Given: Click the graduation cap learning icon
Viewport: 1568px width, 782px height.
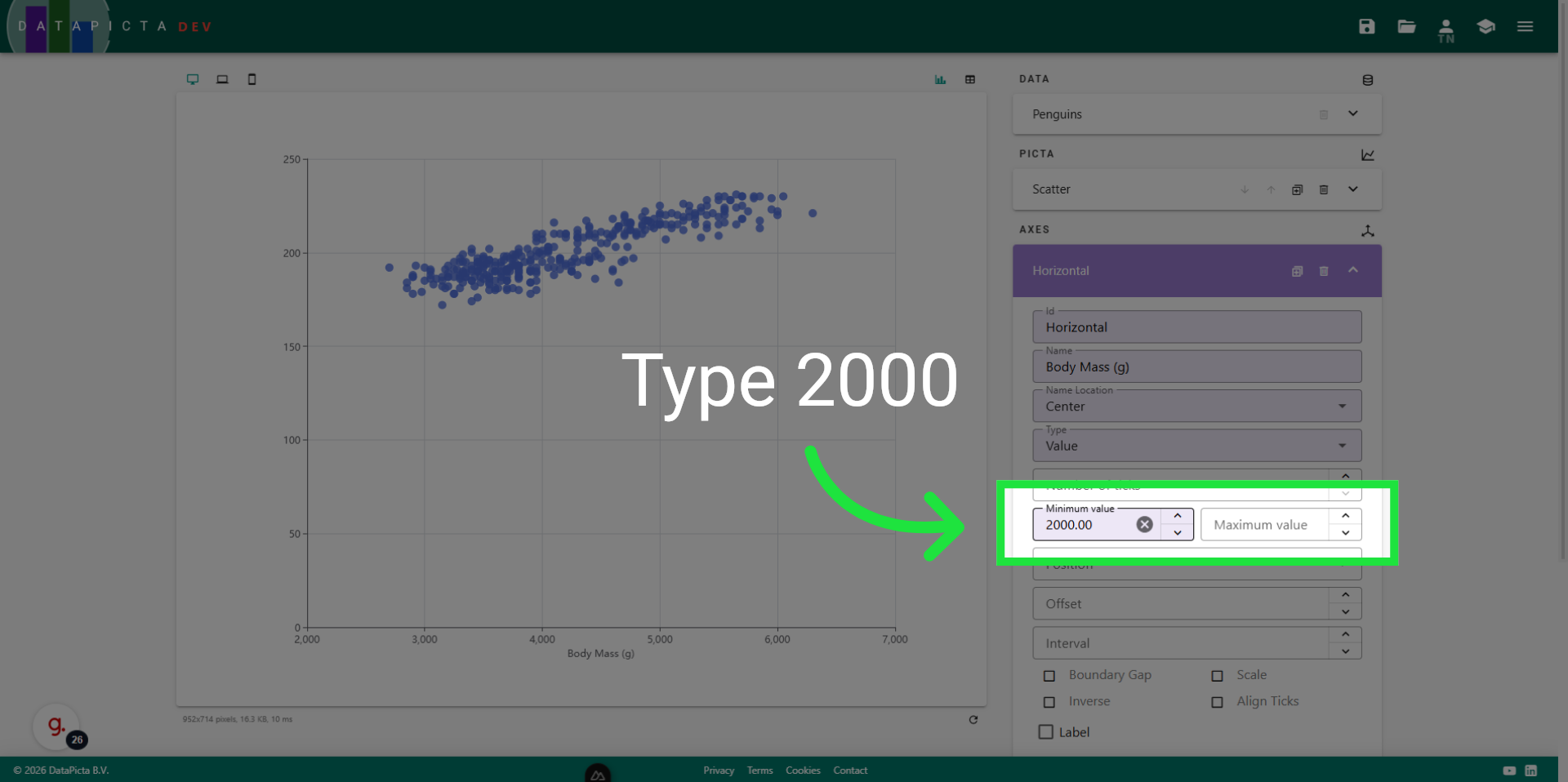Looking at the screenshot, I should coord(1486,26).
